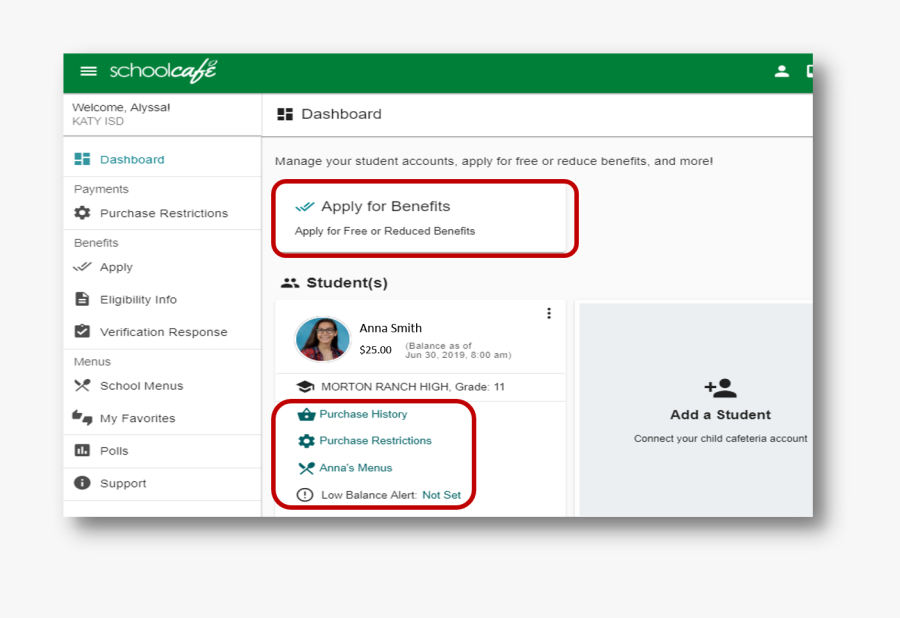The height and width of the screenshot is (618, 900).
Task: Click Anna Smith's profile photo
Action: tap(322, 339)
